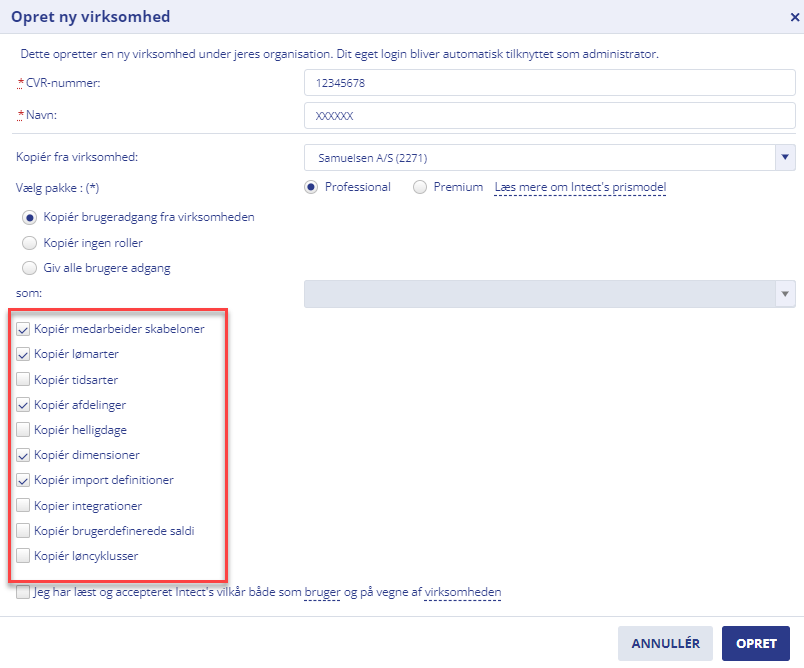Viewport: 804px width, 668px height.
Task: Open the Kopiér fra virksomhed dropdown arrow
Action: pos(785,157)
